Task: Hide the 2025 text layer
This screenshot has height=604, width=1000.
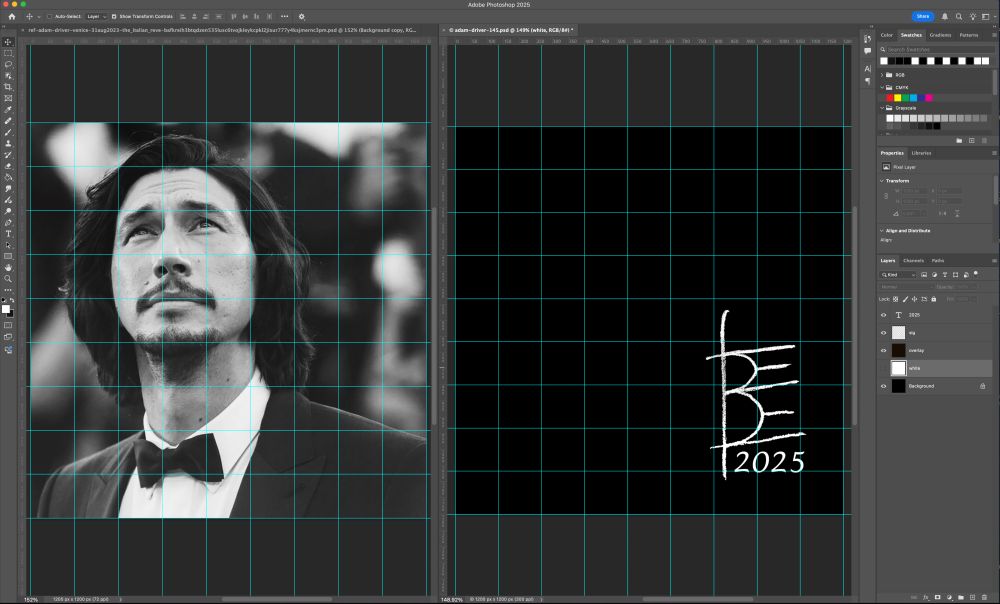Action: pyautogui.click(x=883, y=315)
